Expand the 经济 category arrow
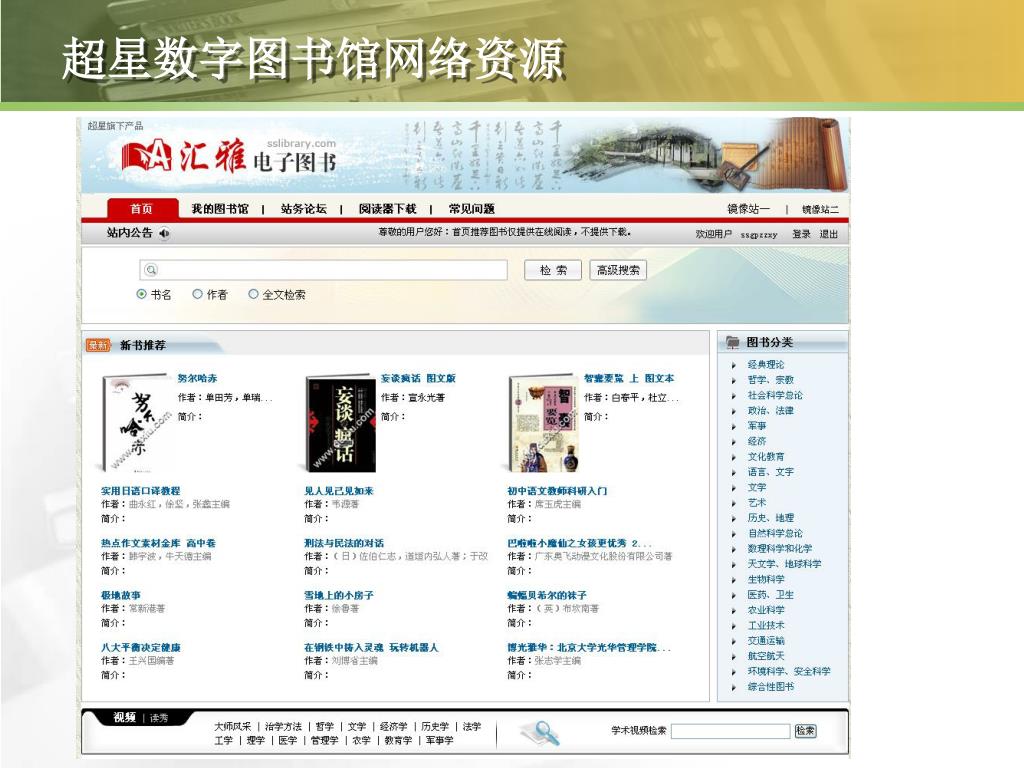This screenshot has height=768, width=1024. pos(734,441)
